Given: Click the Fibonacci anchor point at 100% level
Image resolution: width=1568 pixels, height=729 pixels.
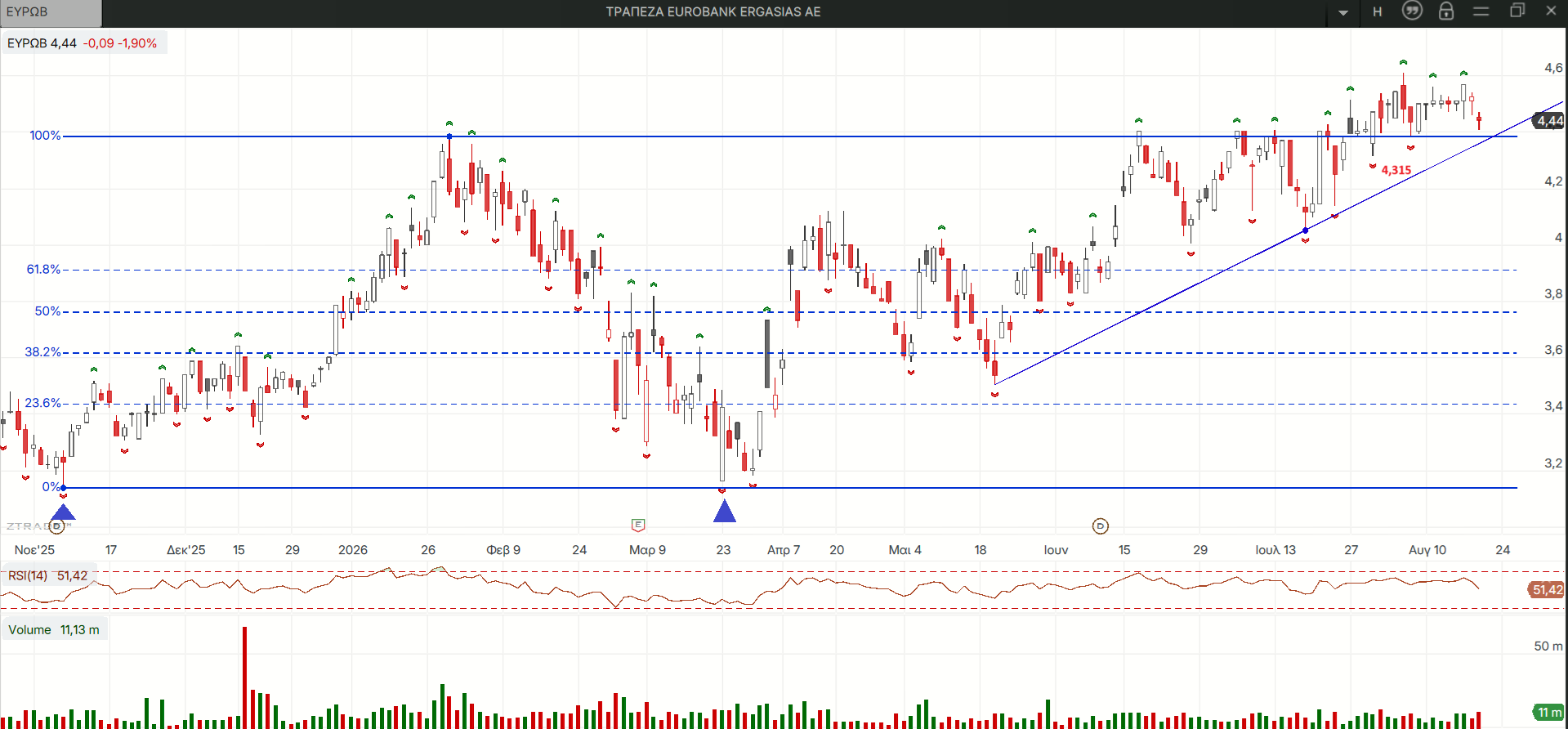Looking at the screenshot, I should pyautogui.click(x=449, y=136).
